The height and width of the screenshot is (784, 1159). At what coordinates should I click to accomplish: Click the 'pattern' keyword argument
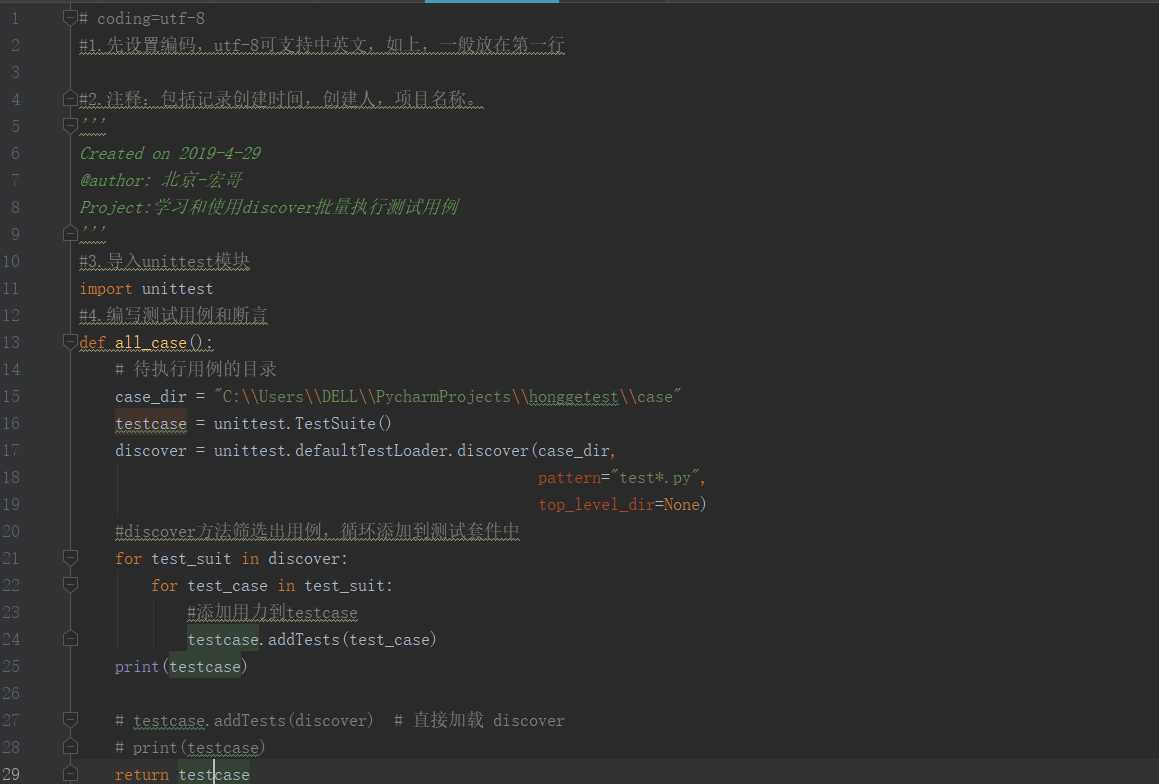click(569, 477)
